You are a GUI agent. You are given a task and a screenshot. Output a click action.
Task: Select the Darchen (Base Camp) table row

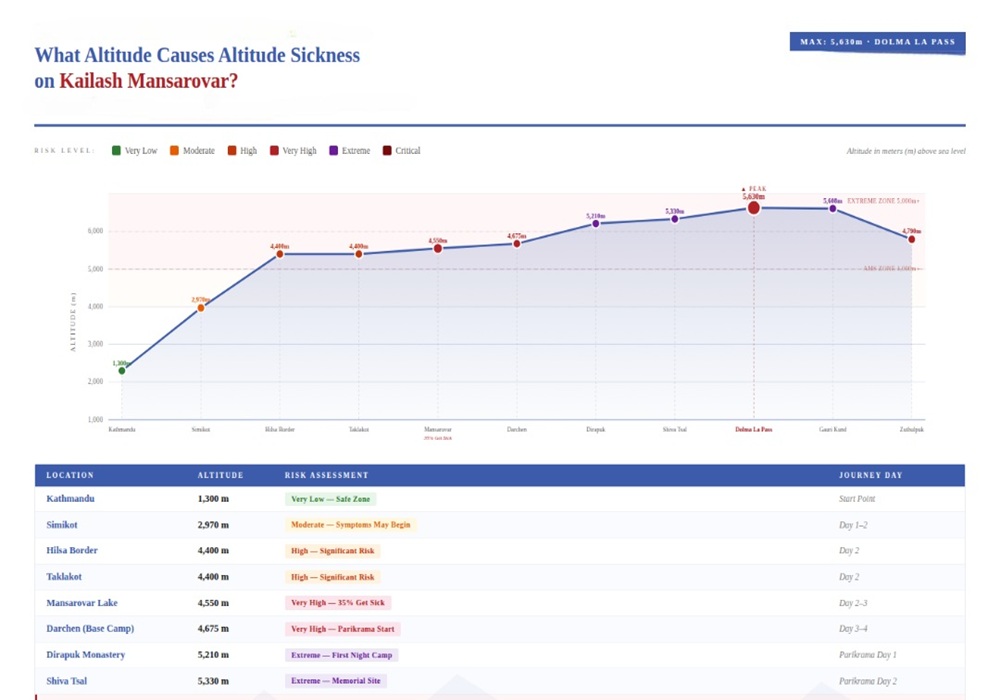click(500, 629)
